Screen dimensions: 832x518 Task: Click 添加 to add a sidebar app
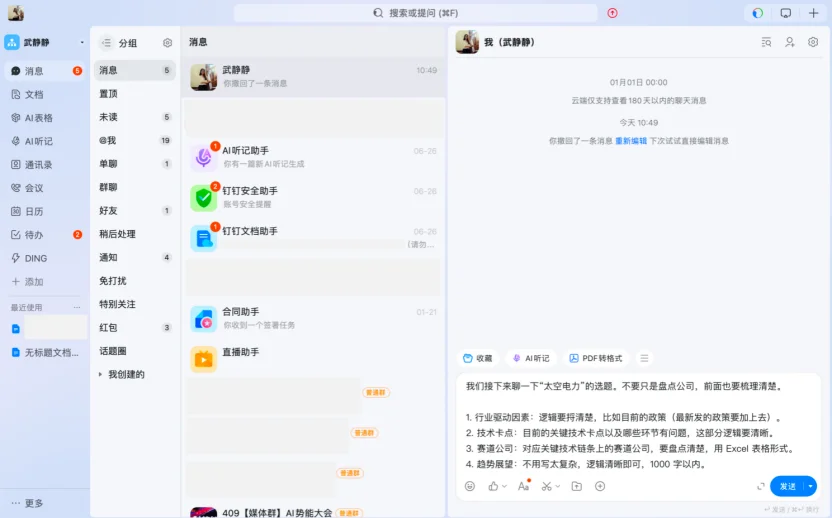pos(45,281)
